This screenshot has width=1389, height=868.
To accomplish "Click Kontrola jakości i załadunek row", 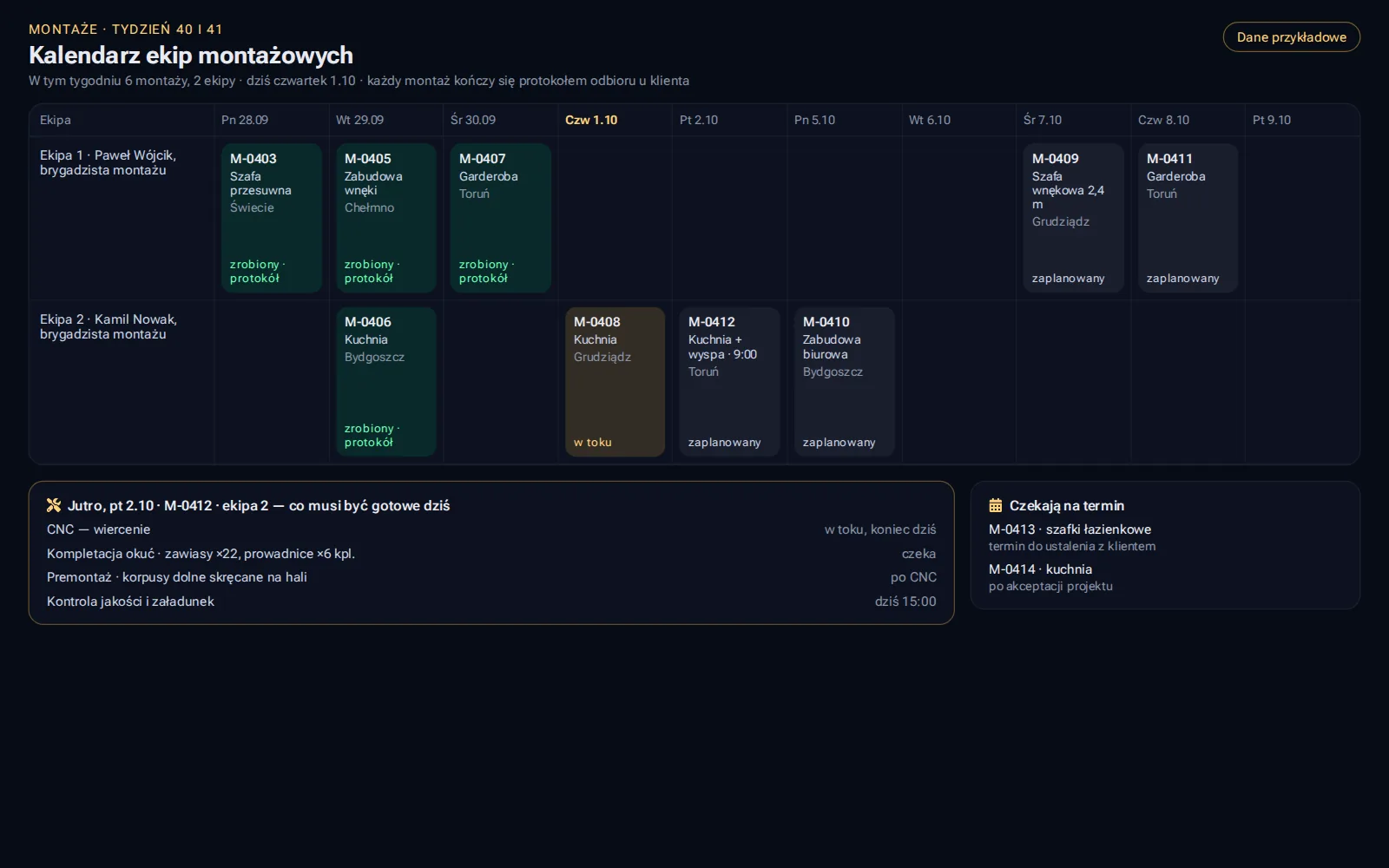I will pos(491,602).
